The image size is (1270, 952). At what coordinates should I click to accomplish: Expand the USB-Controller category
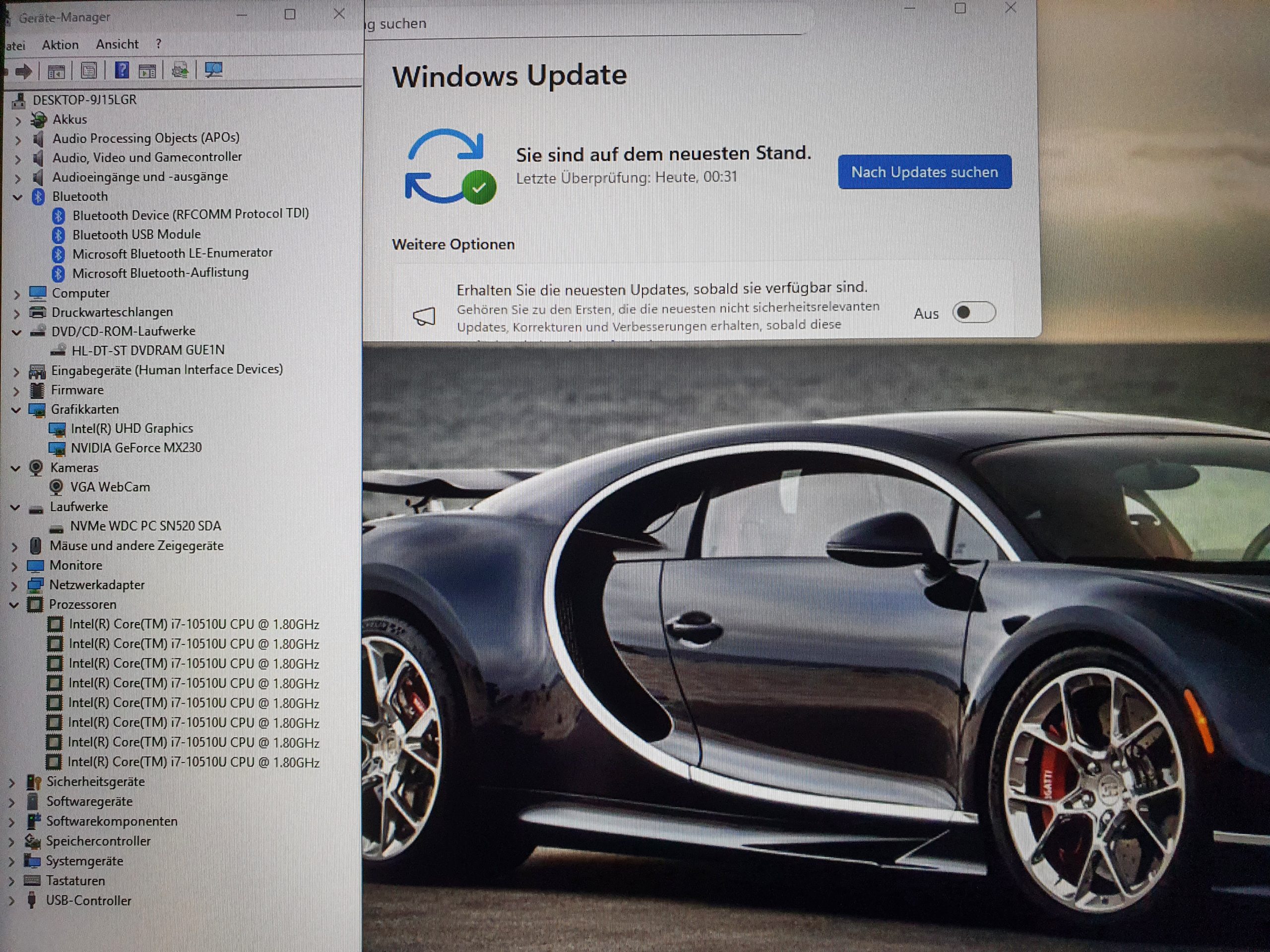pos(12,901)
